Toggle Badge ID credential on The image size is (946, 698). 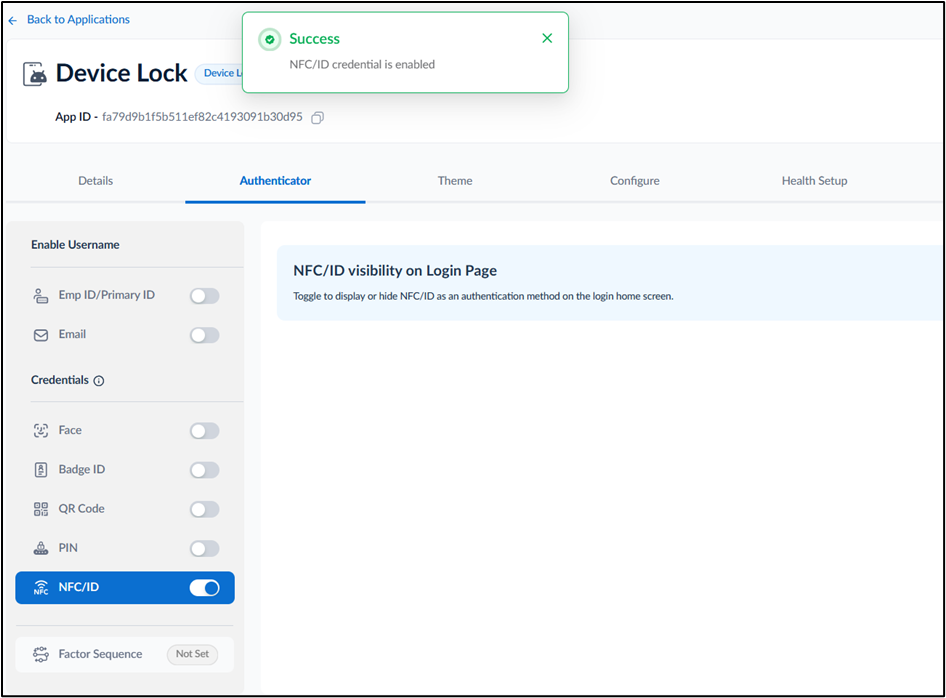205,470
